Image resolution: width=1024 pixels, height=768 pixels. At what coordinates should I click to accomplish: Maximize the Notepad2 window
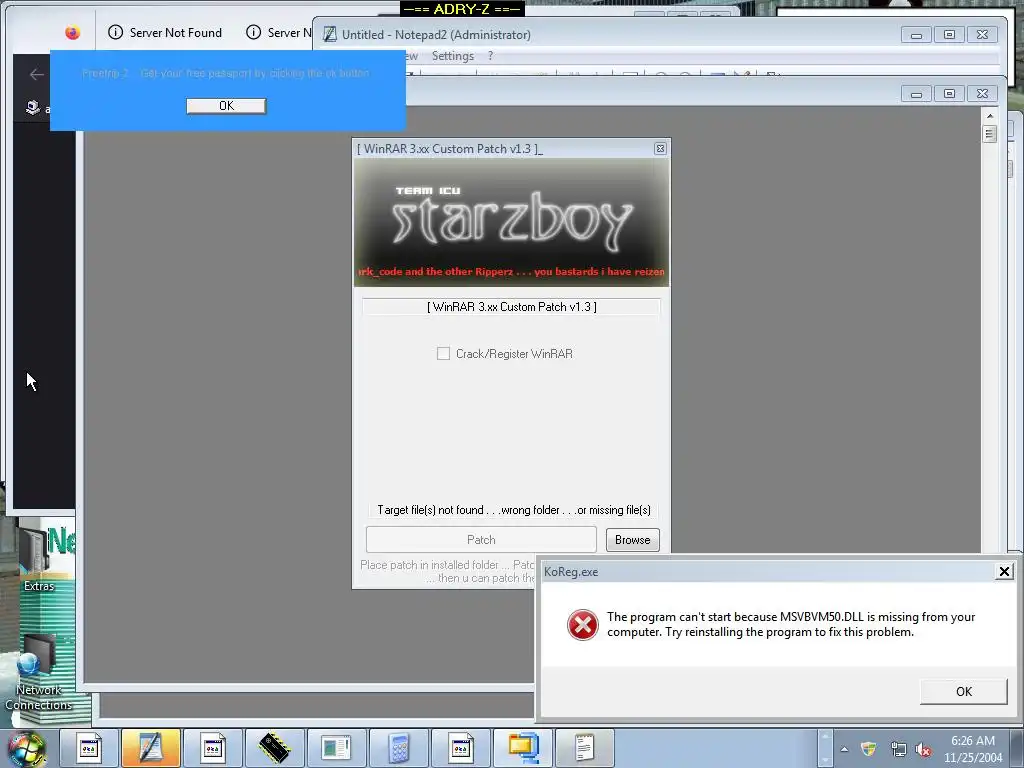[949, 35]
